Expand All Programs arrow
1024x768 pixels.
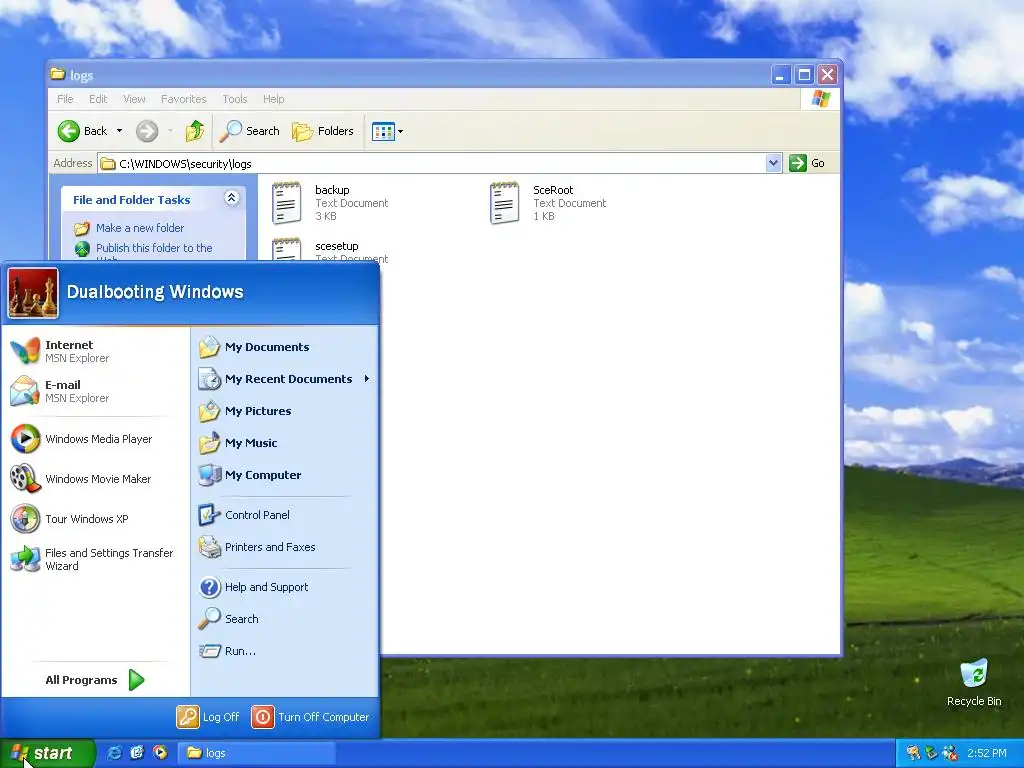tap(136, 680)
